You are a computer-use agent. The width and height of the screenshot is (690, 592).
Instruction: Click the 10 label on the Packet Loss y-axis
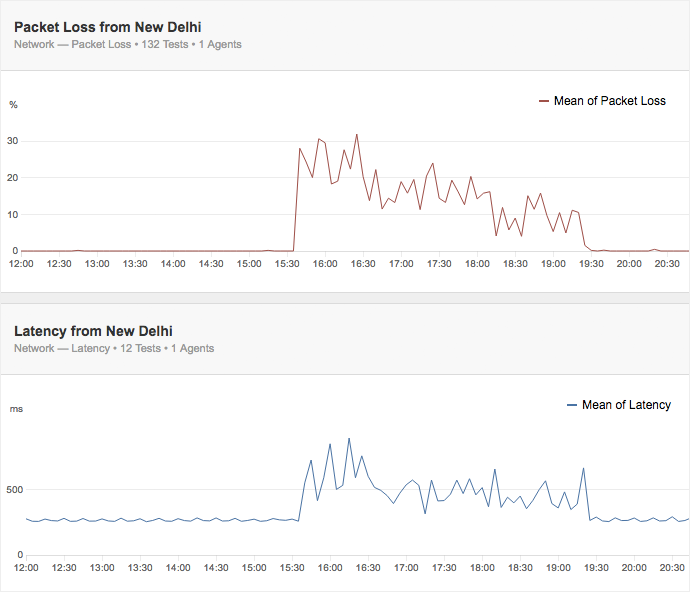click(13, 214)
